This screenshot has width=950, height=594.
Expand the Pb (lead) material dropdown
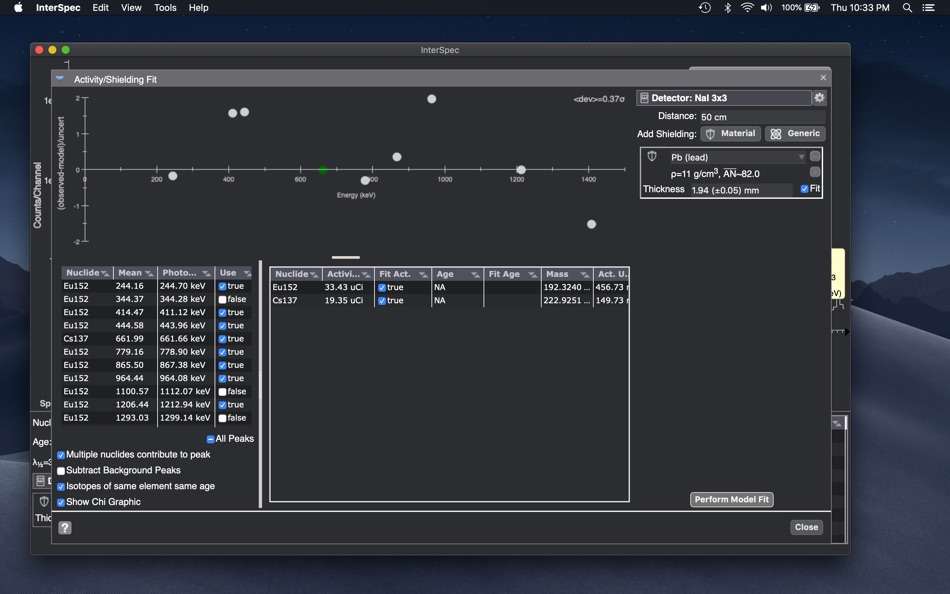tap(801, 157)
